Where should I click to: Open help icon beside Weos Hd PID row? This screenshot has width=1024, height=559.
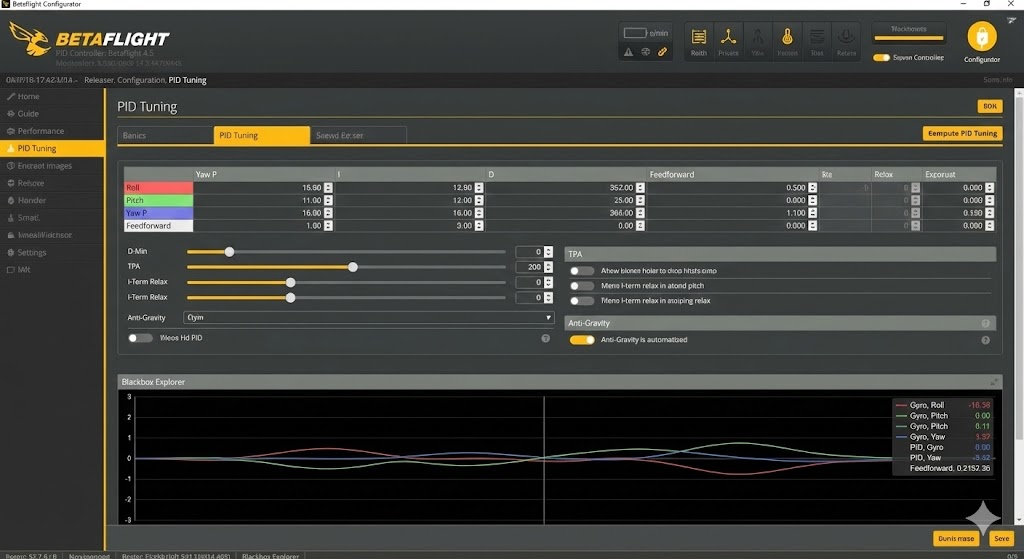pyautogui.click(x=545, y=338)
